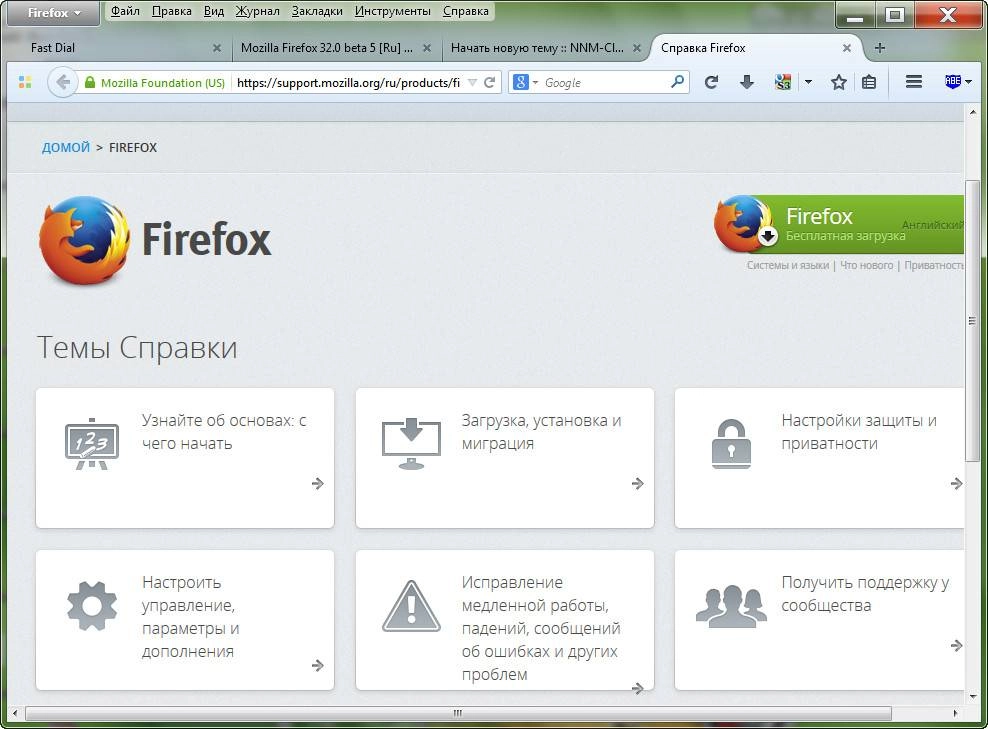Click the gear icon in settings card
This screenshot has width=988, height=729.
point(92,606)
